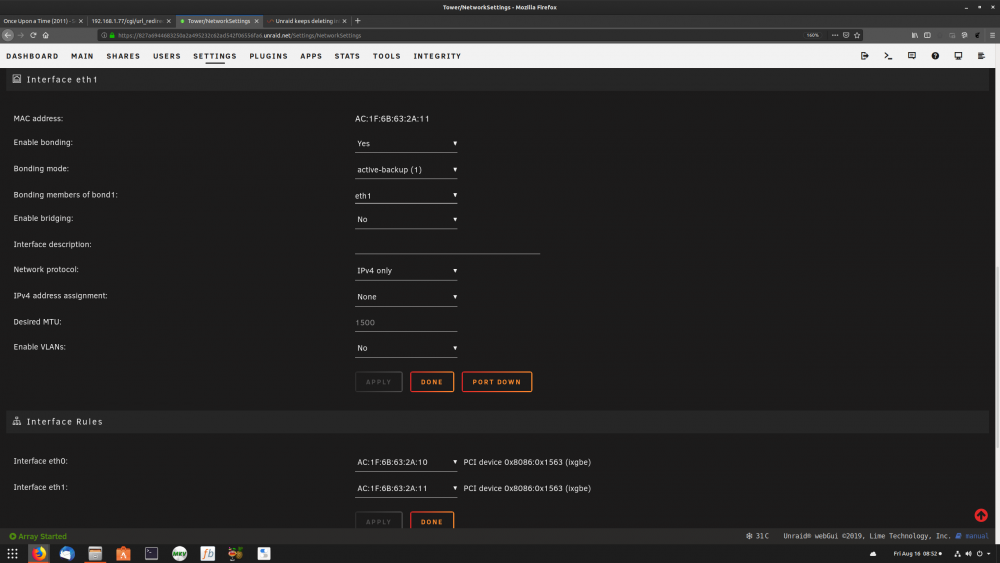Click the 'Array Started' status text
The width and height of the screenshot is (1000, 563).
click(x=42, y=536)
